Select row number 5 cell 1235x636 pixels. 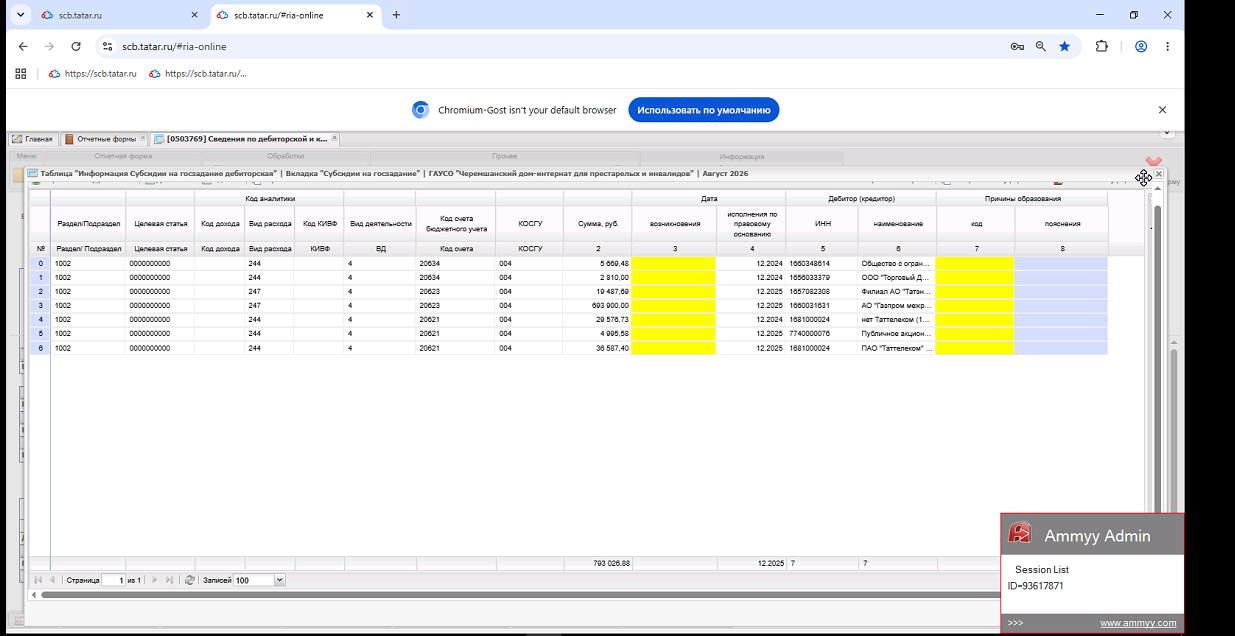point(40,334)
